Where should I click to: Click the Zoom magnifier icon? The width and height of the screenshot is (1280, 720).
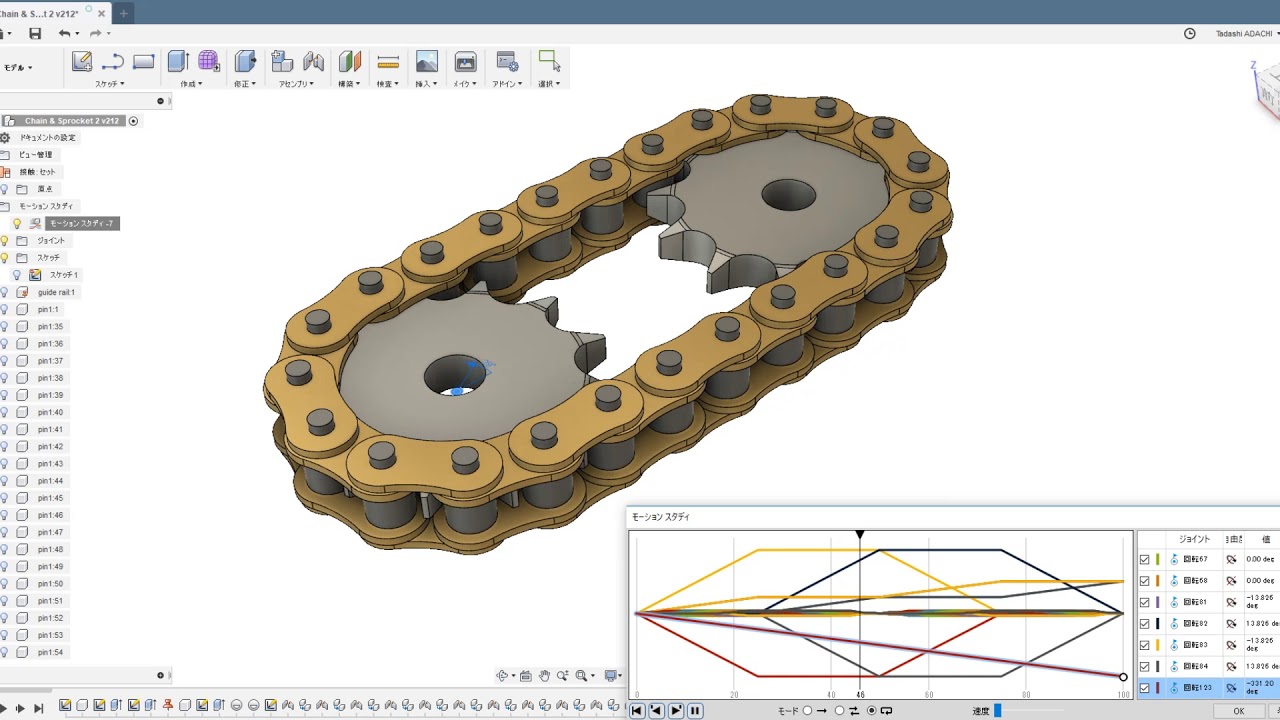(562, 676)
